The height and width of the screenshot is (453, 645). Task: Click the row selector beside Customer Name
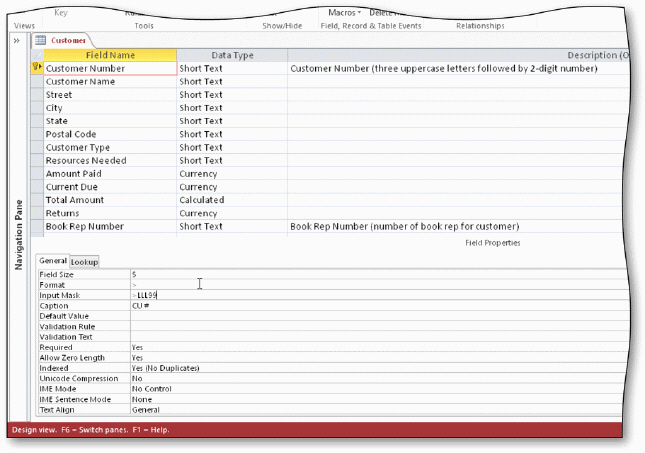(37, 81)
